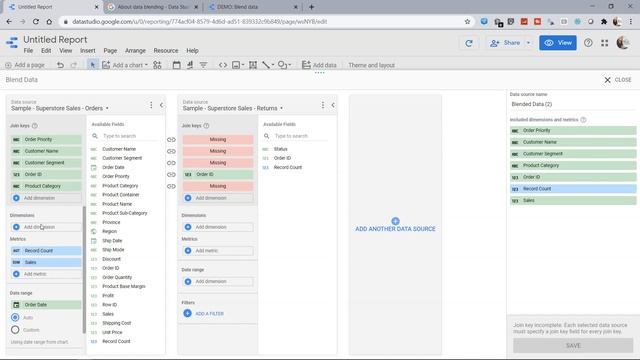Refresh data with the refresh icon
Screen dimensions: 640x360
click(x=469, y=43)
